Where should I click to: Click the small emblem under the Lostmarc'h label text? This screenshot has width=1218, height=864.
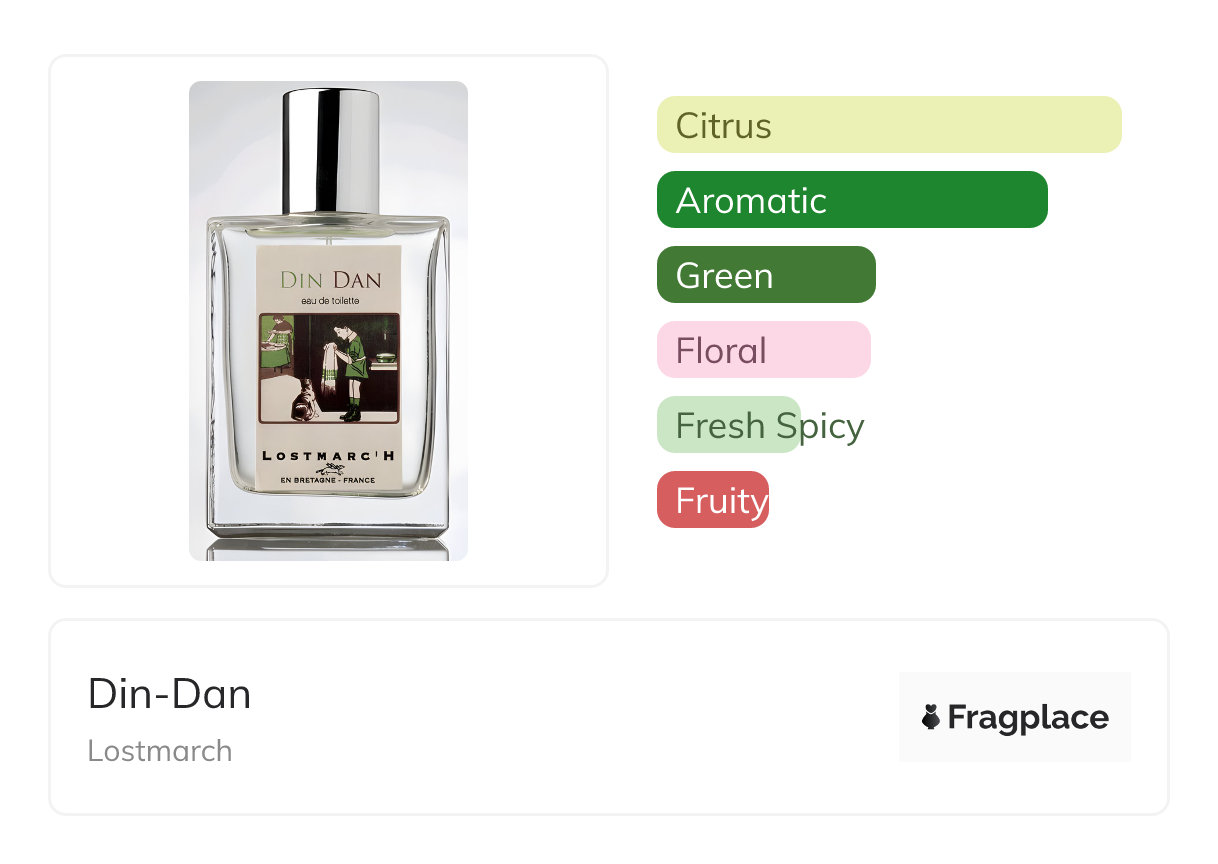coord(328,469)
